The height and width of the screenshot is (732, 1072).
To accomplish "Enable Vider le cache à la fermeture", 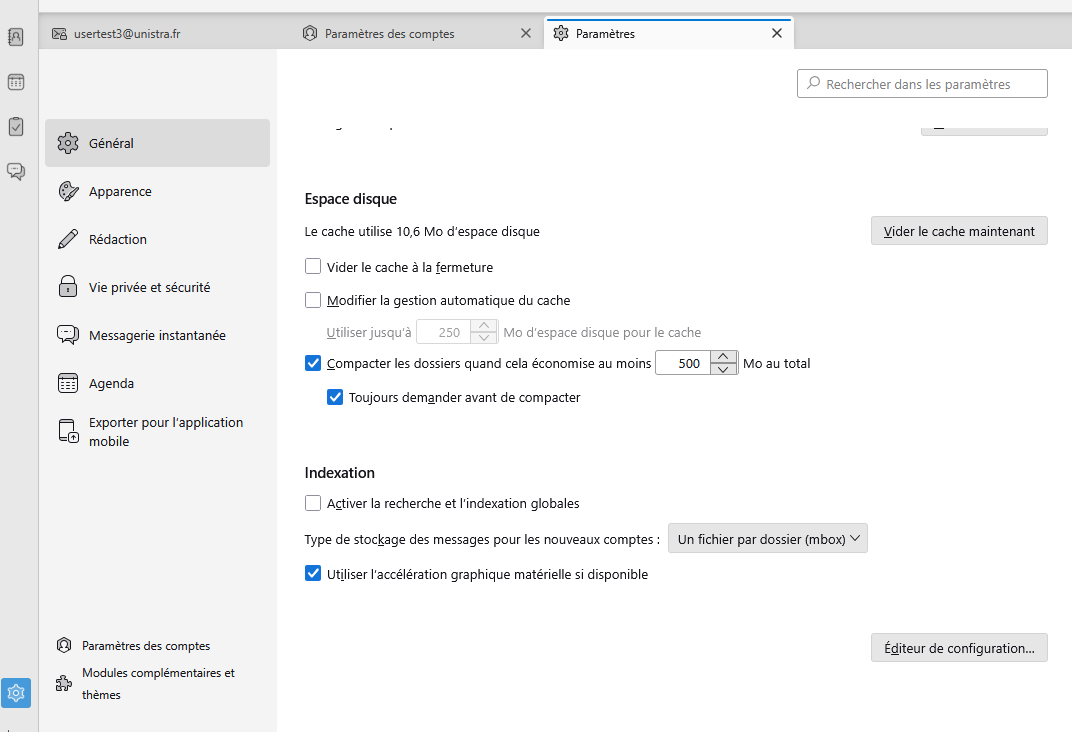I will (313, 267).
